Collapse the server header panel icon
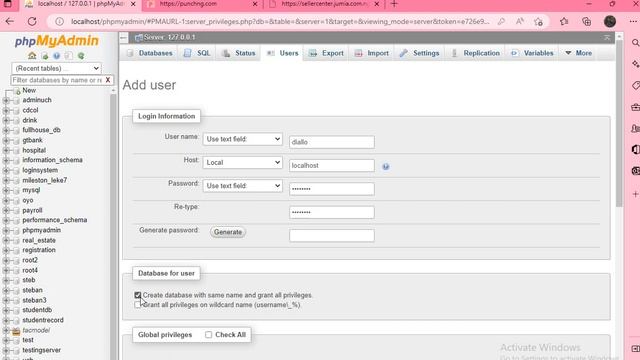This screenshot has height=360, width=640. point(607,38)
